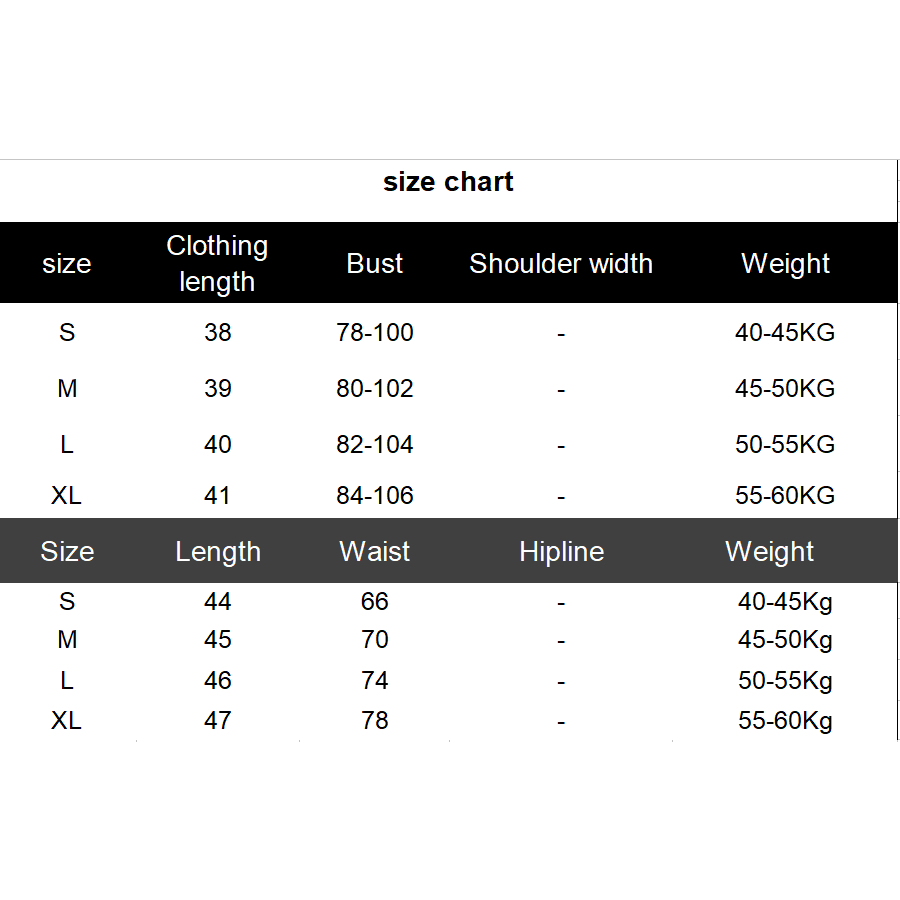Select the waist value 74
Viewport: 900px width, 900px height.
click(375, 680)
